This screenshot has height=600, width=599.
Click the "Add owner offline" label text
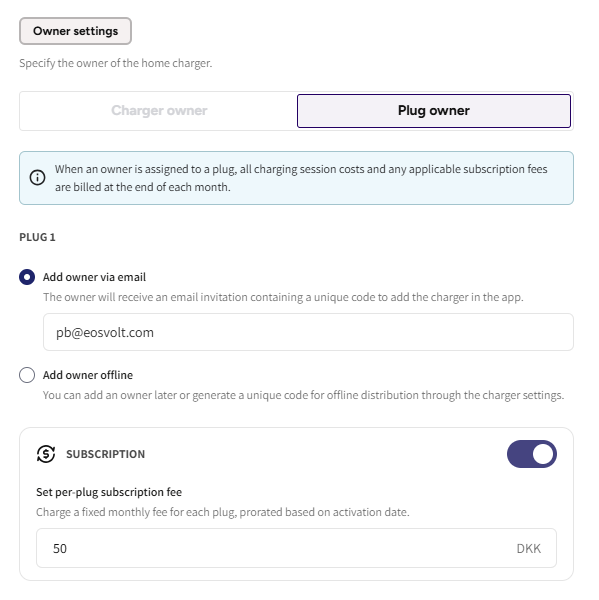point(88,375)
